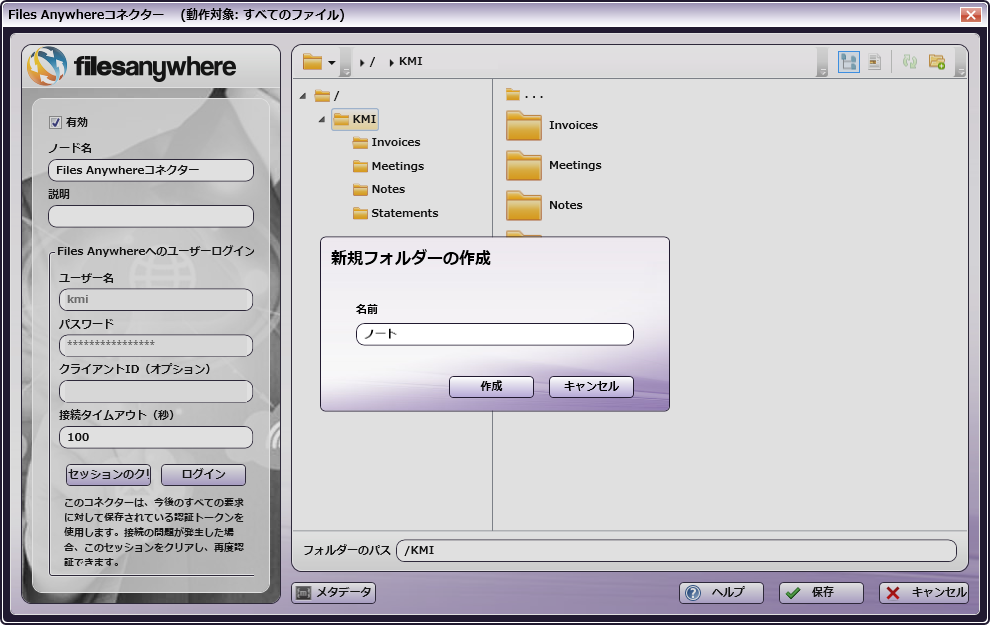Collapse the KMI folder in tree
This screenshot has height=625, width=990.
[322, 119]
